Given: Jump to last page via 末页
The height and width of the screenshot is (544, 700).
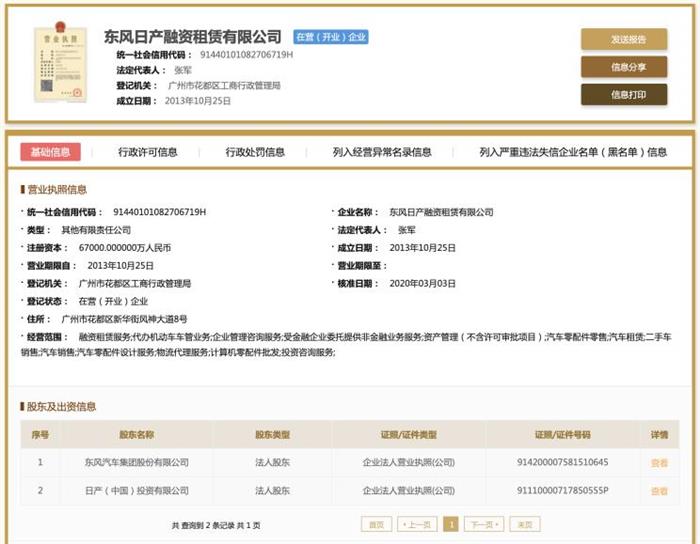Looking at the screenshot, I should coord(524,524).
